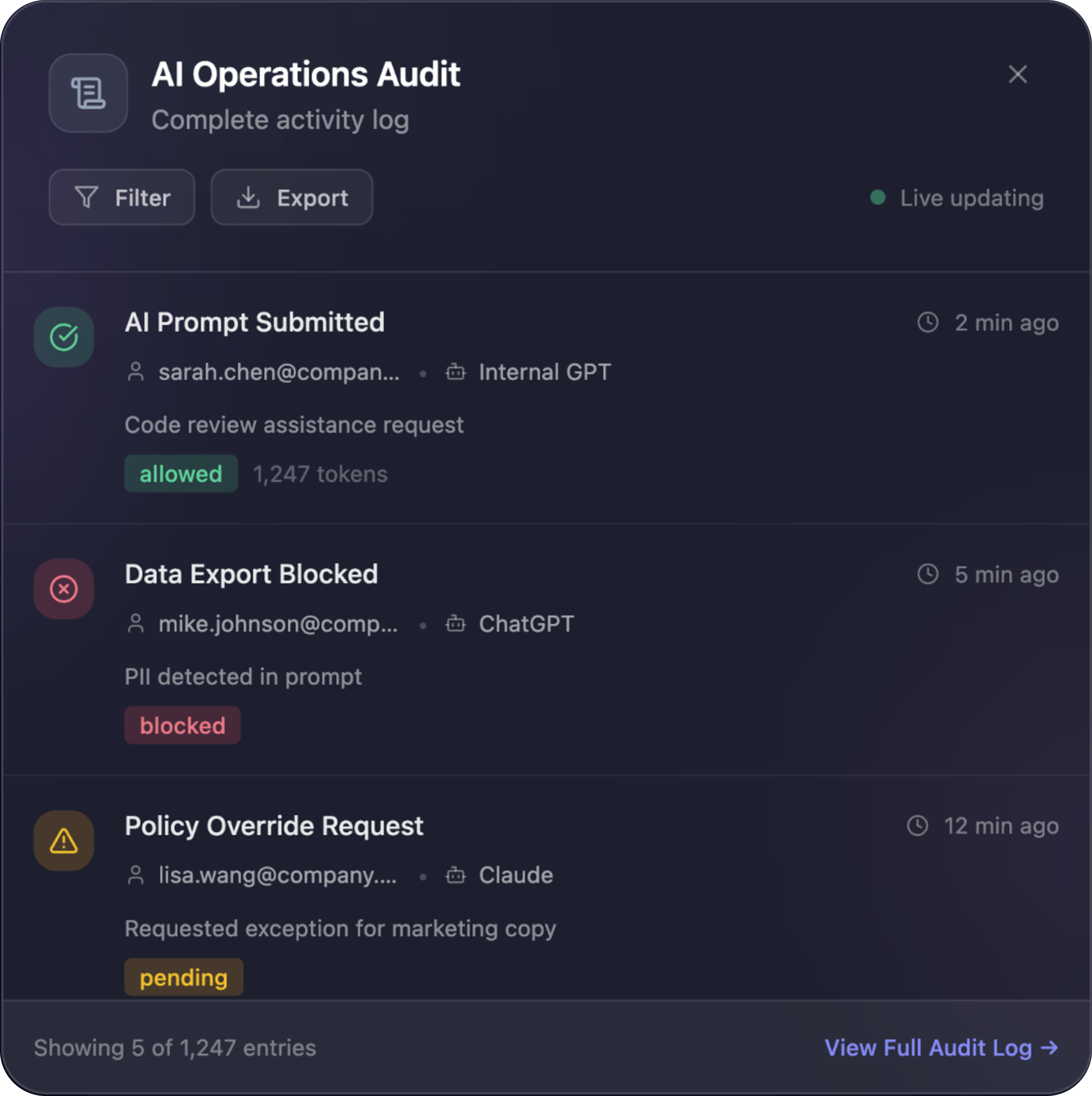Click the yellow warning triangle icon
Image resolution: width=1092 pixels, height=1096 pixels.
(x=64, y=841)
